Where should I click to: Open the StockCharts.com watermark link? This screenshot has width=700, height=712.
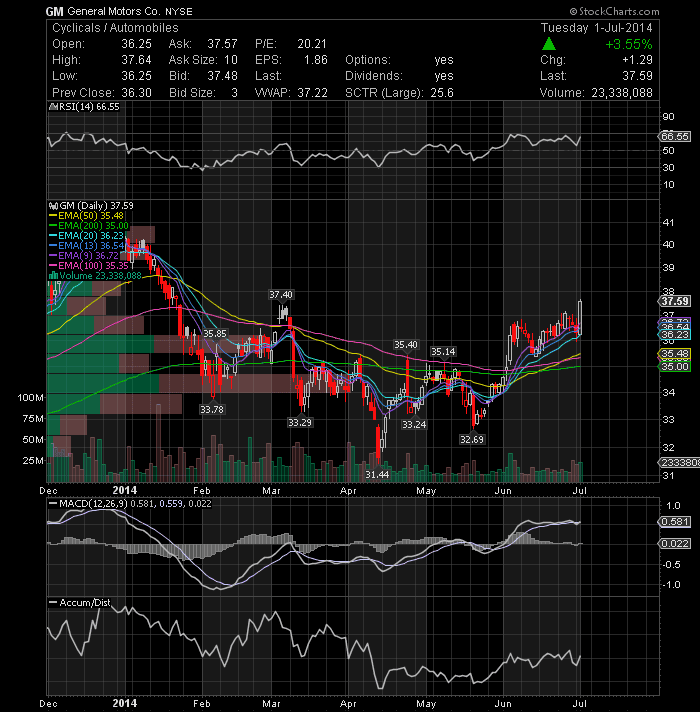[614, 11]
